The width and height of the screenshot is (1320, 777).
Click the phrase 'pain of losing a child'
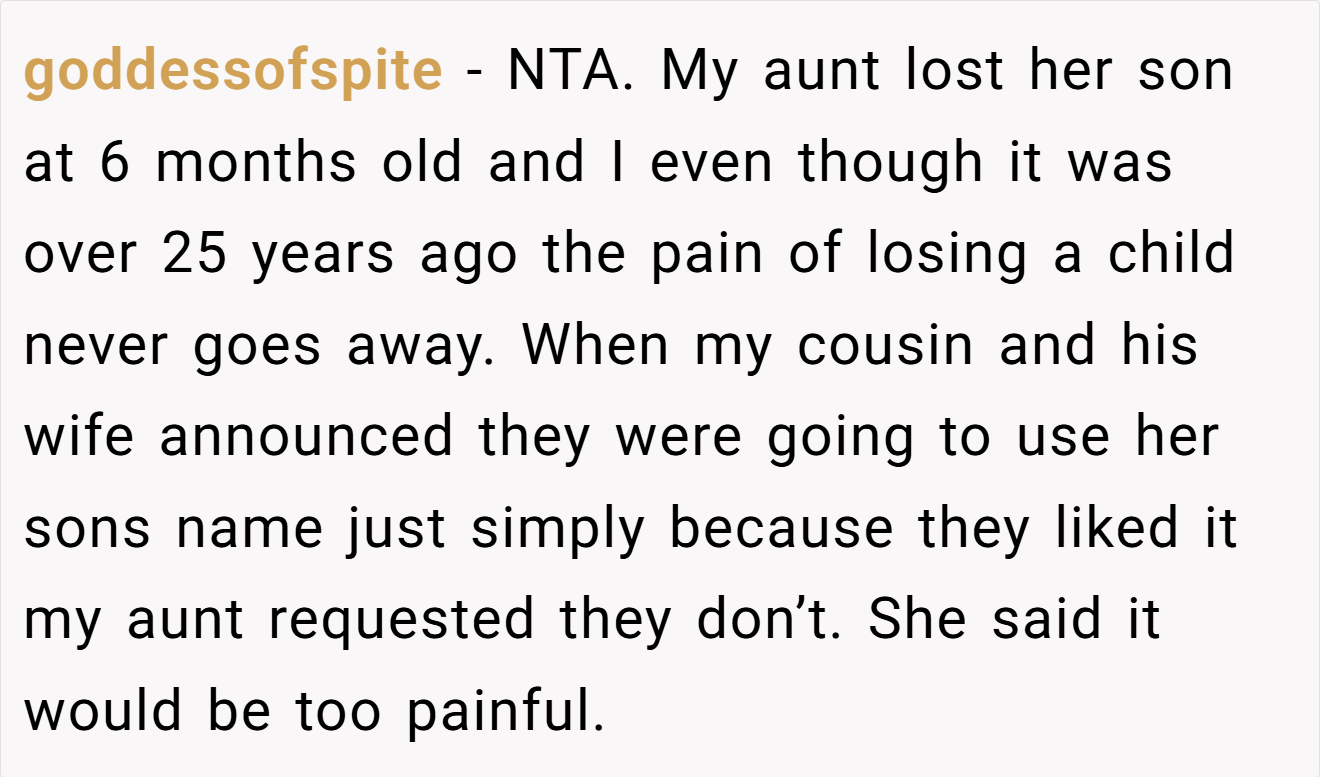[943, 254]
